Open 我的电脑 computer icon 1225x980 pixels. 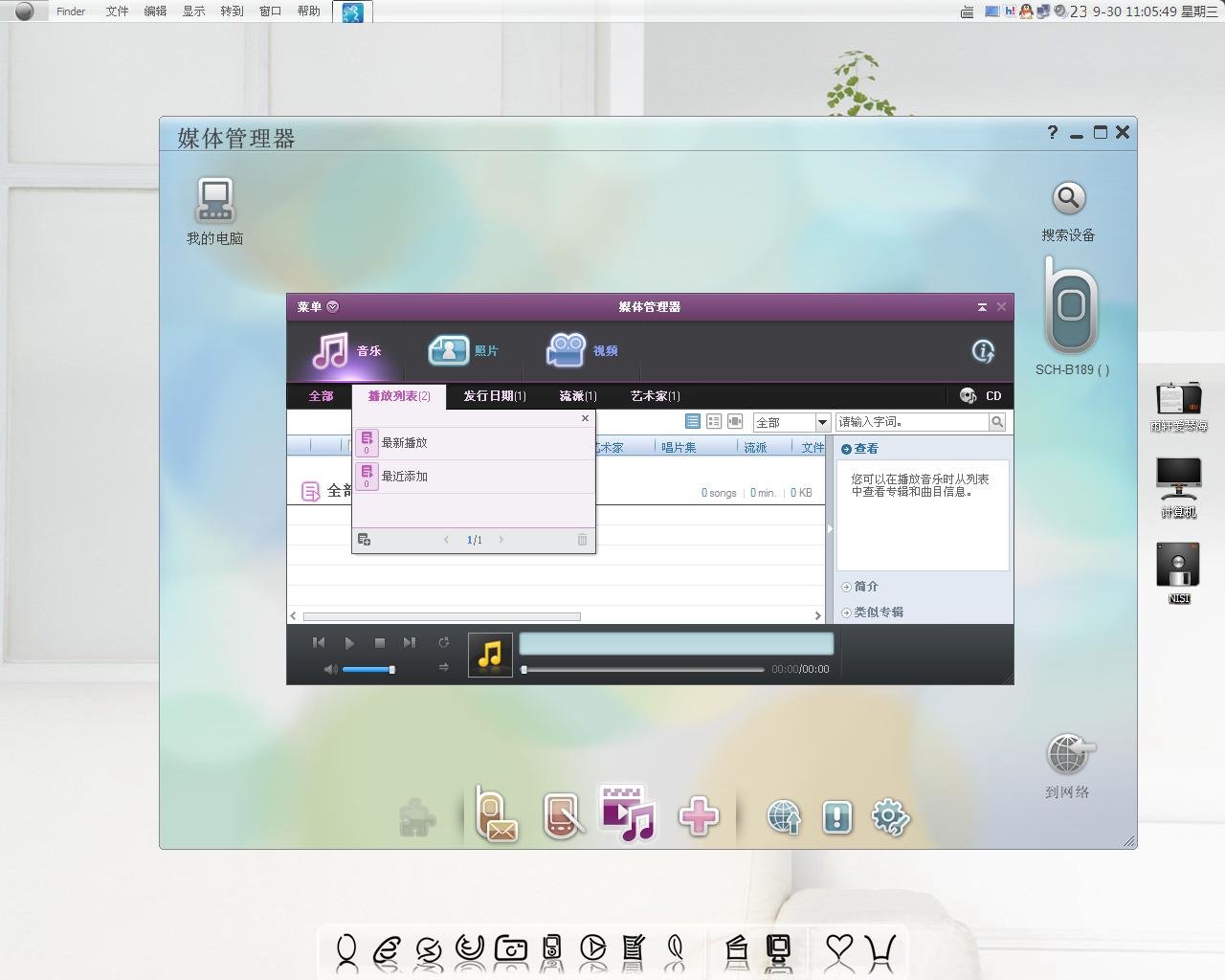pyautogui.click(x=214, y=201)
